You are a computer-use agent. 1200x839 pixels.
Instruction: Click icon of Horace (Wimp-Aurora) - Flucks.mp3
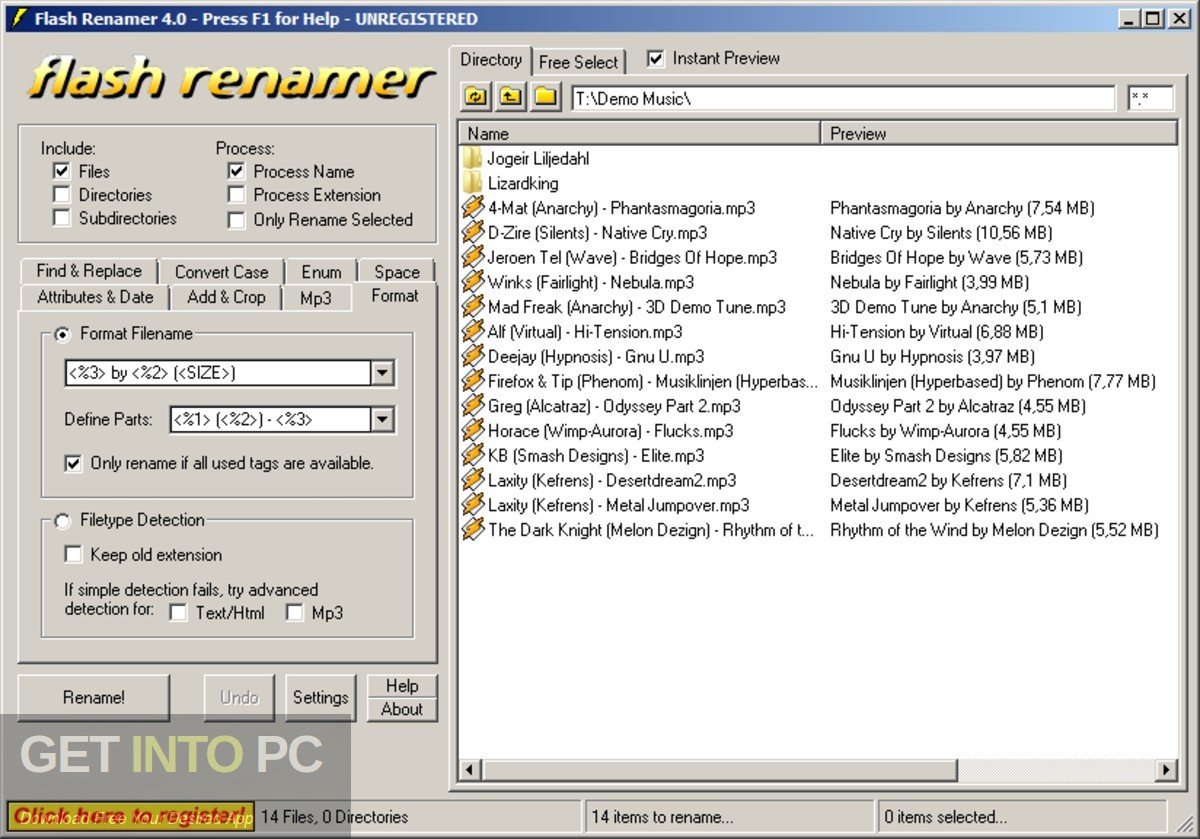[473, 431]
